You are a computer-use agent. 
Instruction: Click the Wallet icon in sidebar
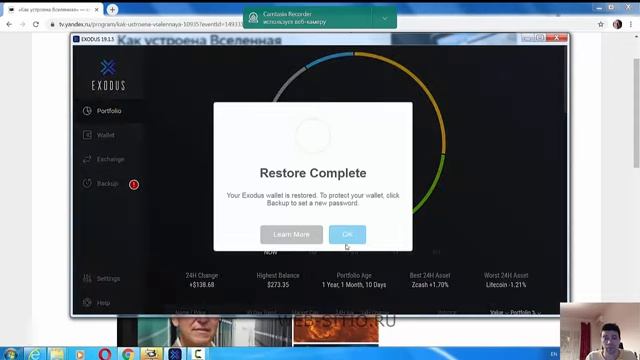coord(87,135)
